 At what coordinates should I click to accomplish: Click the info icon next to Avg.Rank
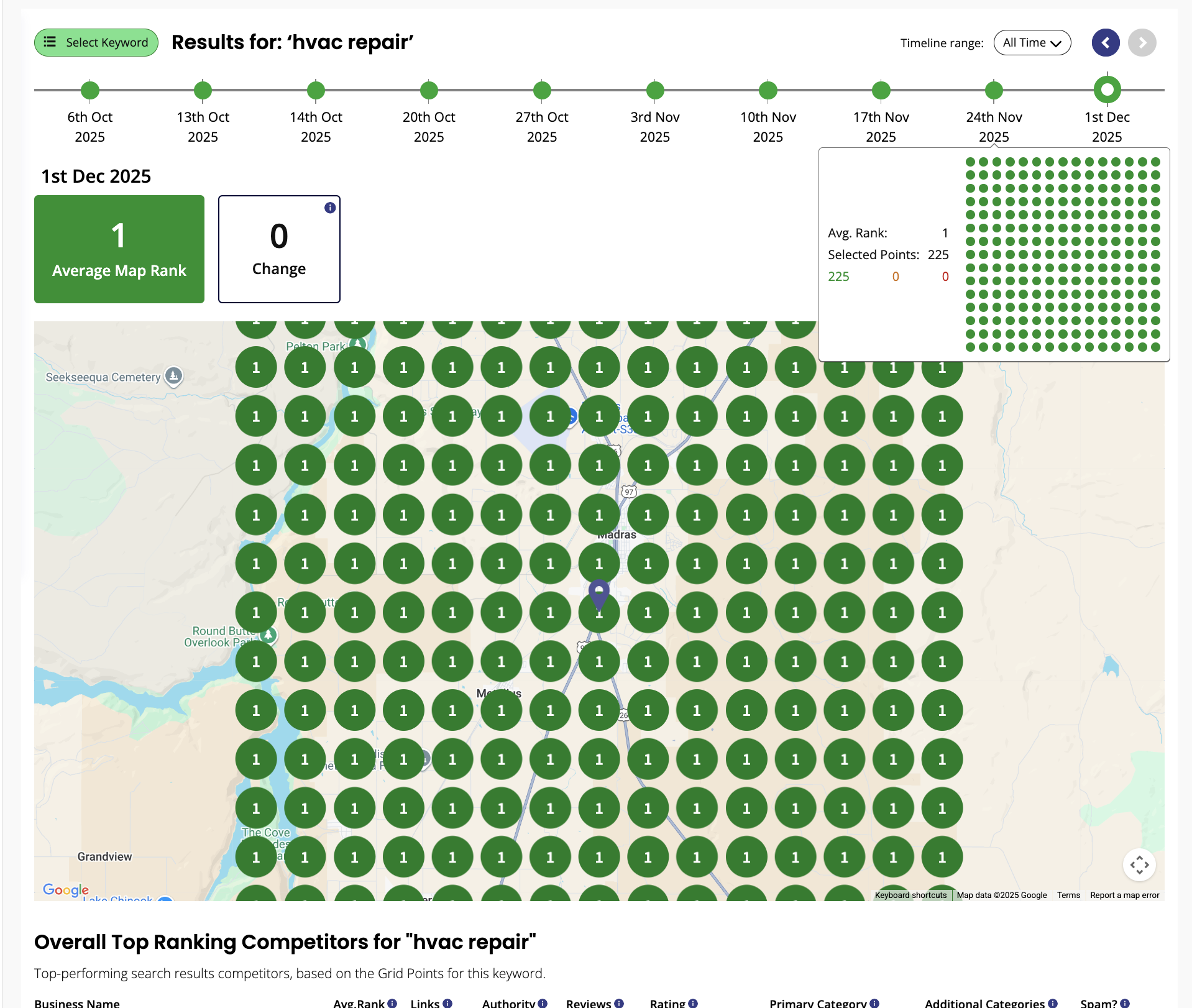point(392,1003)
